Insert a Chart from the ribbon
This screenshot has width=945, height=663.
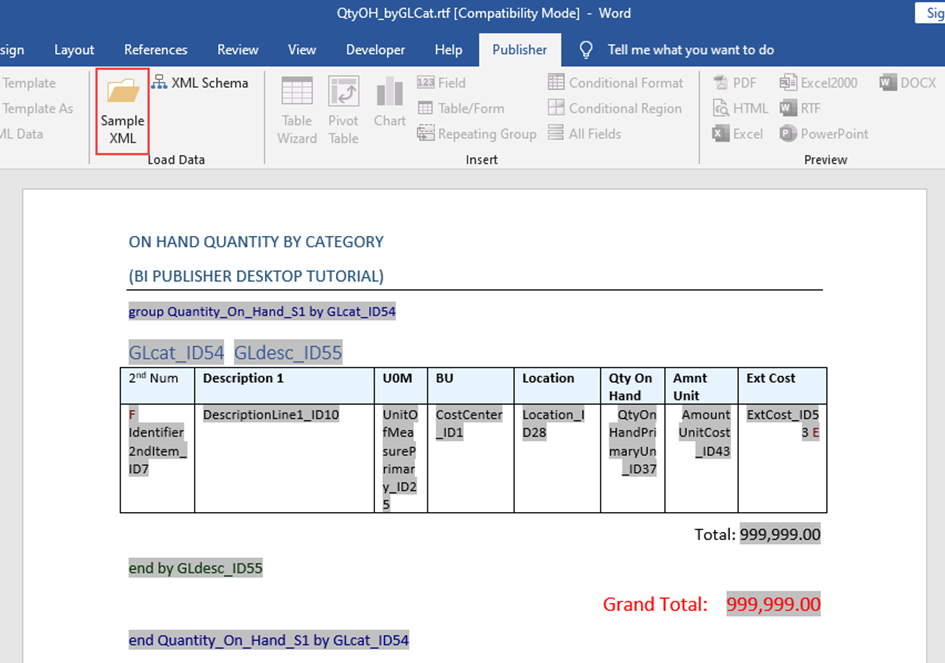390,102
